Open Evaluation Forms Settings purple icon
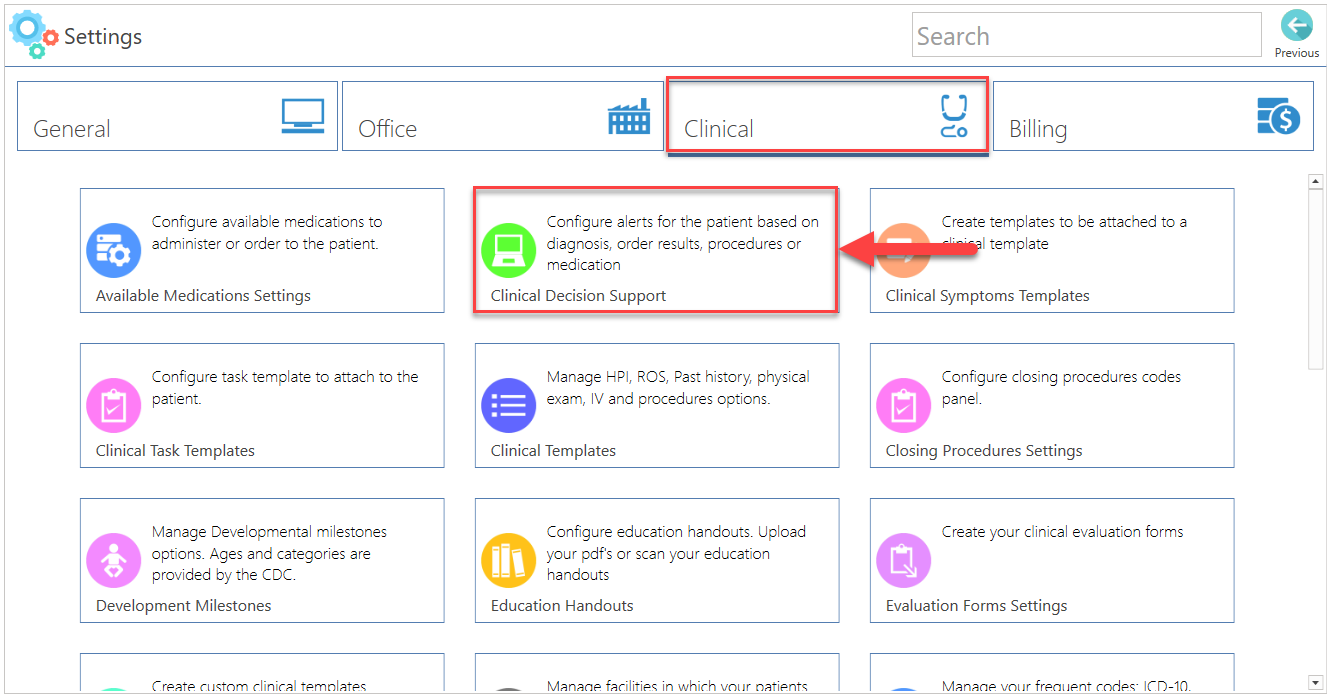This screenshot has height=695, width=1333. pos(904,560)
